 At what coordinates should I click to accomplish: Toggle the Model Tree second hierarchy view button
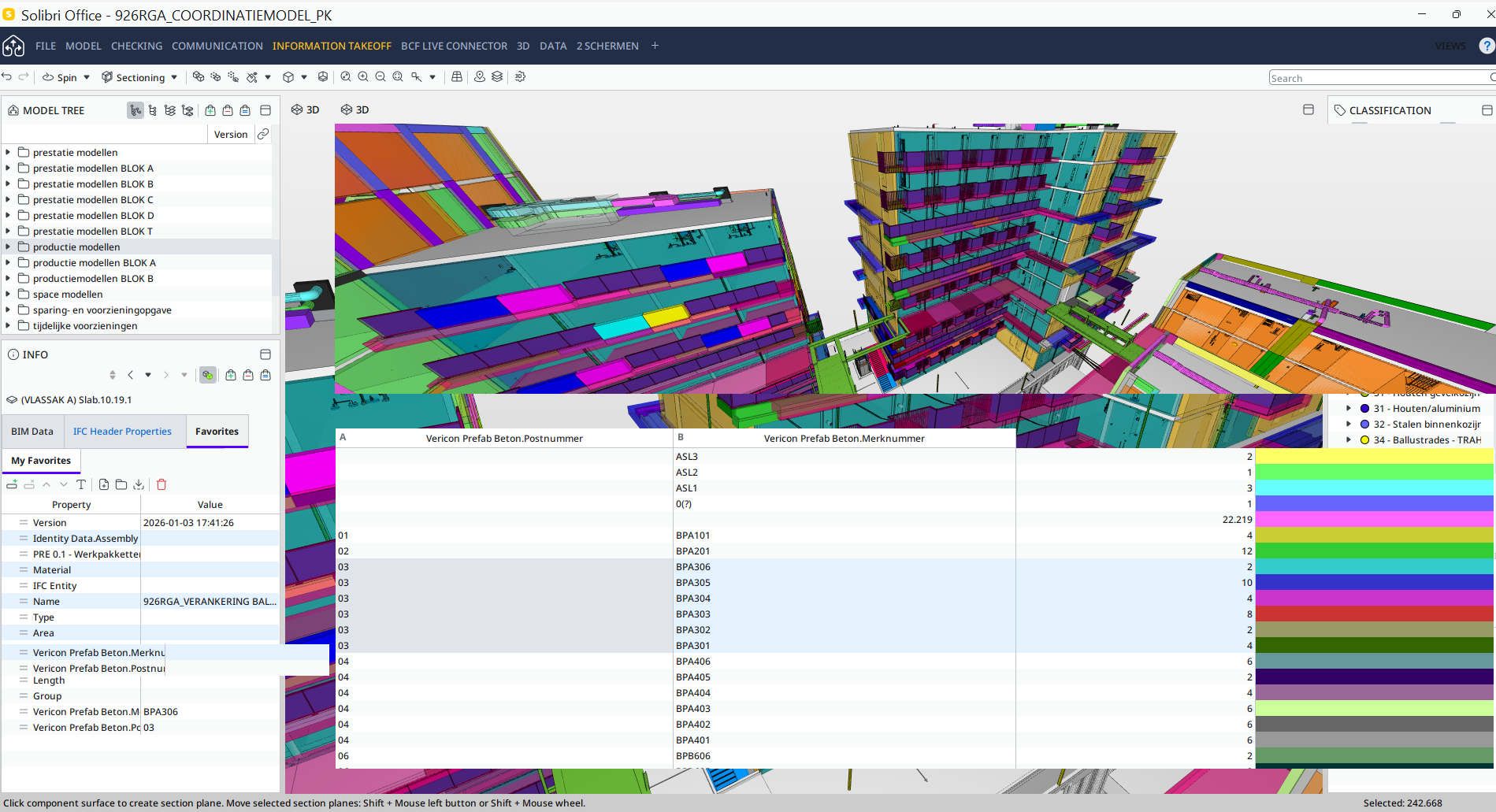pos(153,111)
